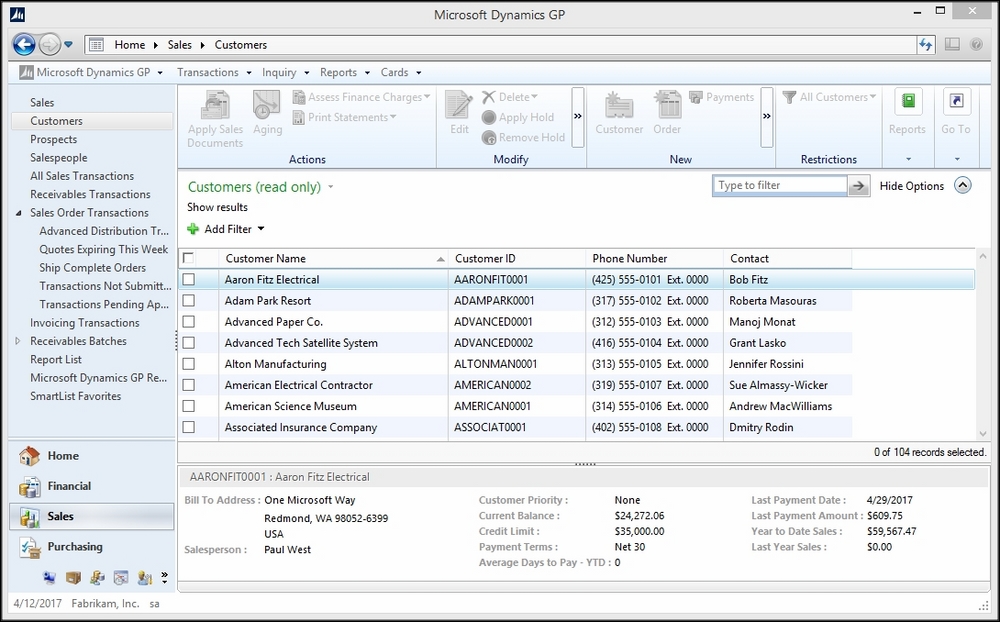Click the refresh icon in address bar
The width and height of the screenshot is (1000, 622).
tap(925, 45)
